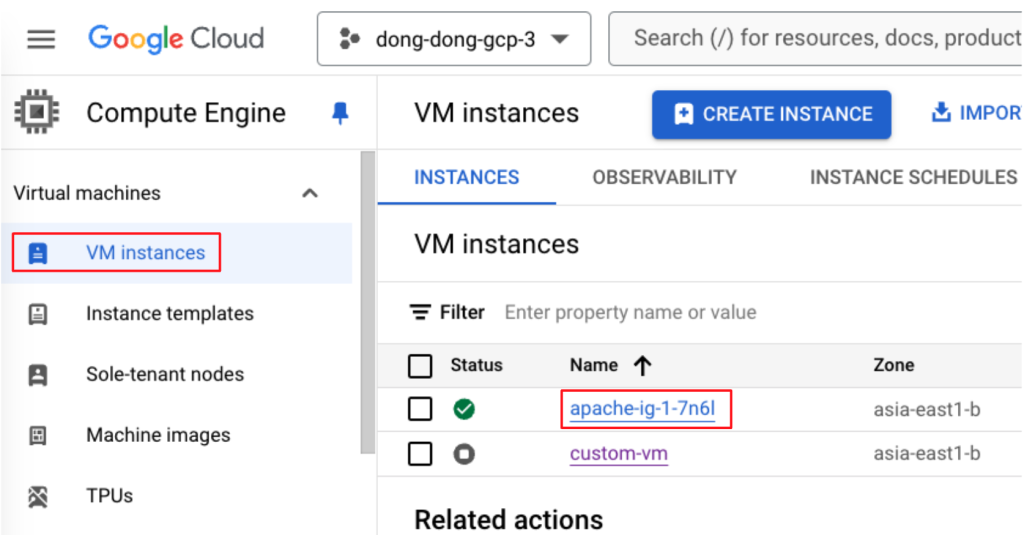Image resolution: width=1024 pixels, height=535 pixels.
Task: Open the Compute Engine heading
Action: click(x=186, y=113)
